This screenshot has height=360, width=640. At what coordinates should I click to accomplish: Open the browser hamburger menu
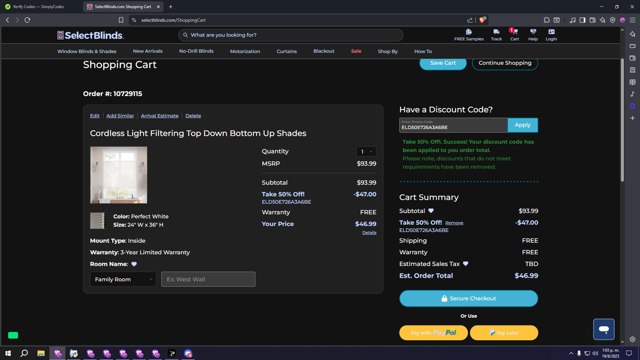click(x=633, y=20)
